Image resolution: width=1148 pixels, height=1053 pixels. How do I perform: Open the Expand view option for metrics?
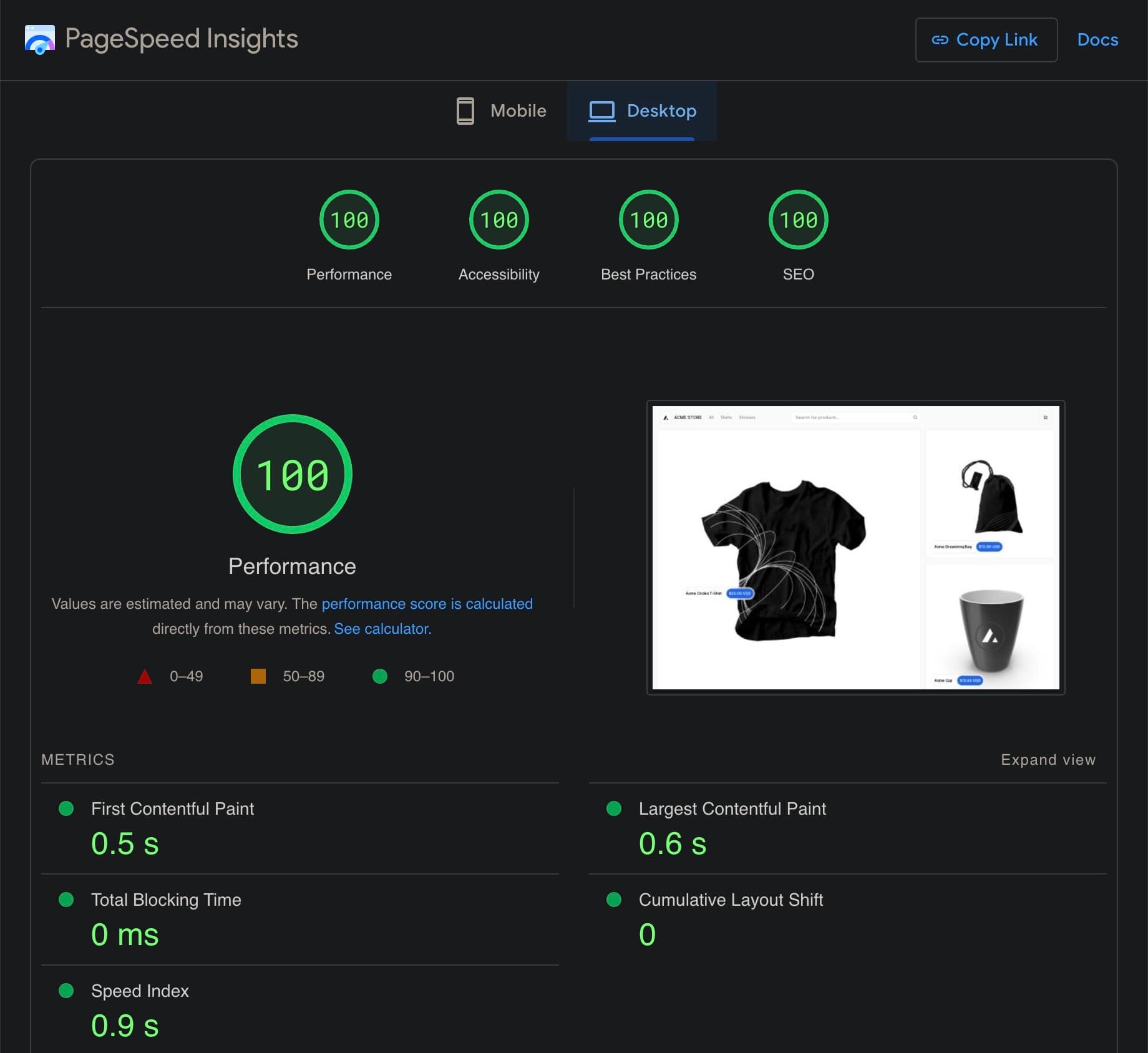click(1048, 759)
